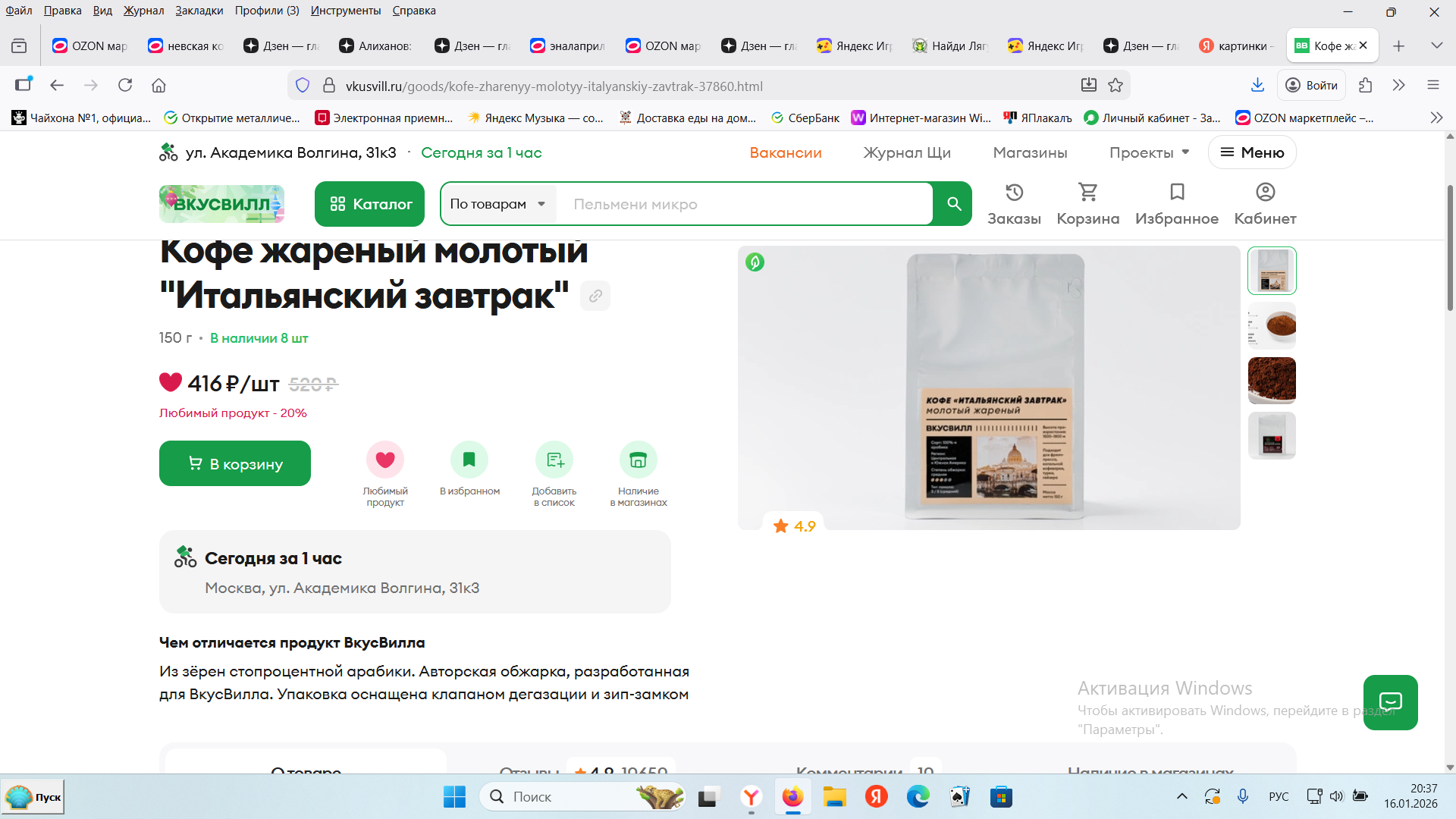Show more bookmarks chevron
Image resolution: width=1456 pixels, height=819 pixels.
(x=1436, y=118)
